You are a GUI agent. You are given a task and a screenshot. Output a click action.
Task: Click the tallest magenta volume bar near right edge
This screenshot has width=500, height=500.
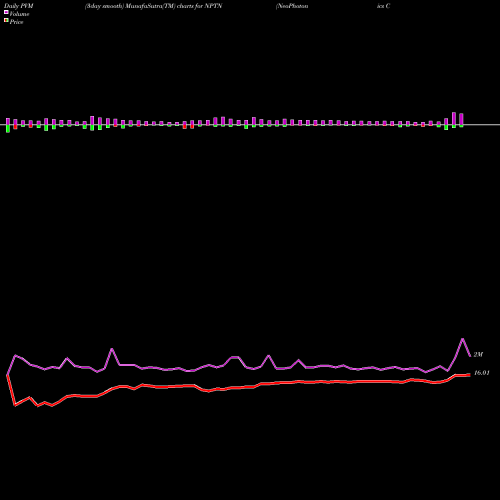coord(454,119)
